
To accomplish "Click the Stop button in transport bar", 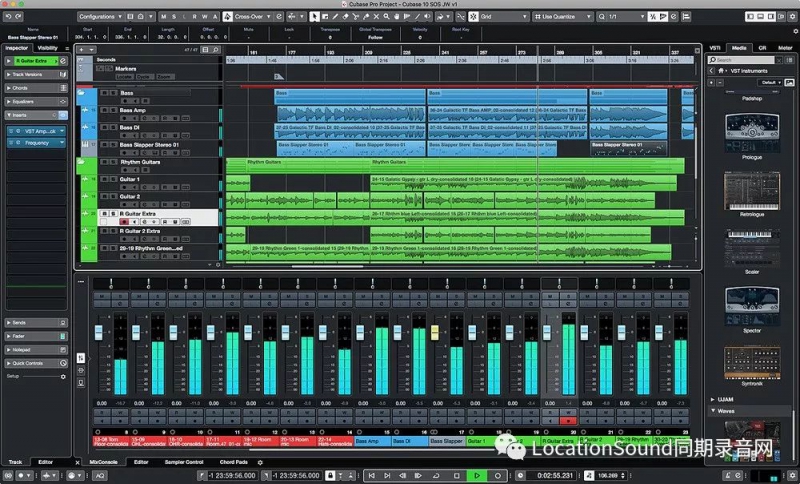I will point(457,475).
